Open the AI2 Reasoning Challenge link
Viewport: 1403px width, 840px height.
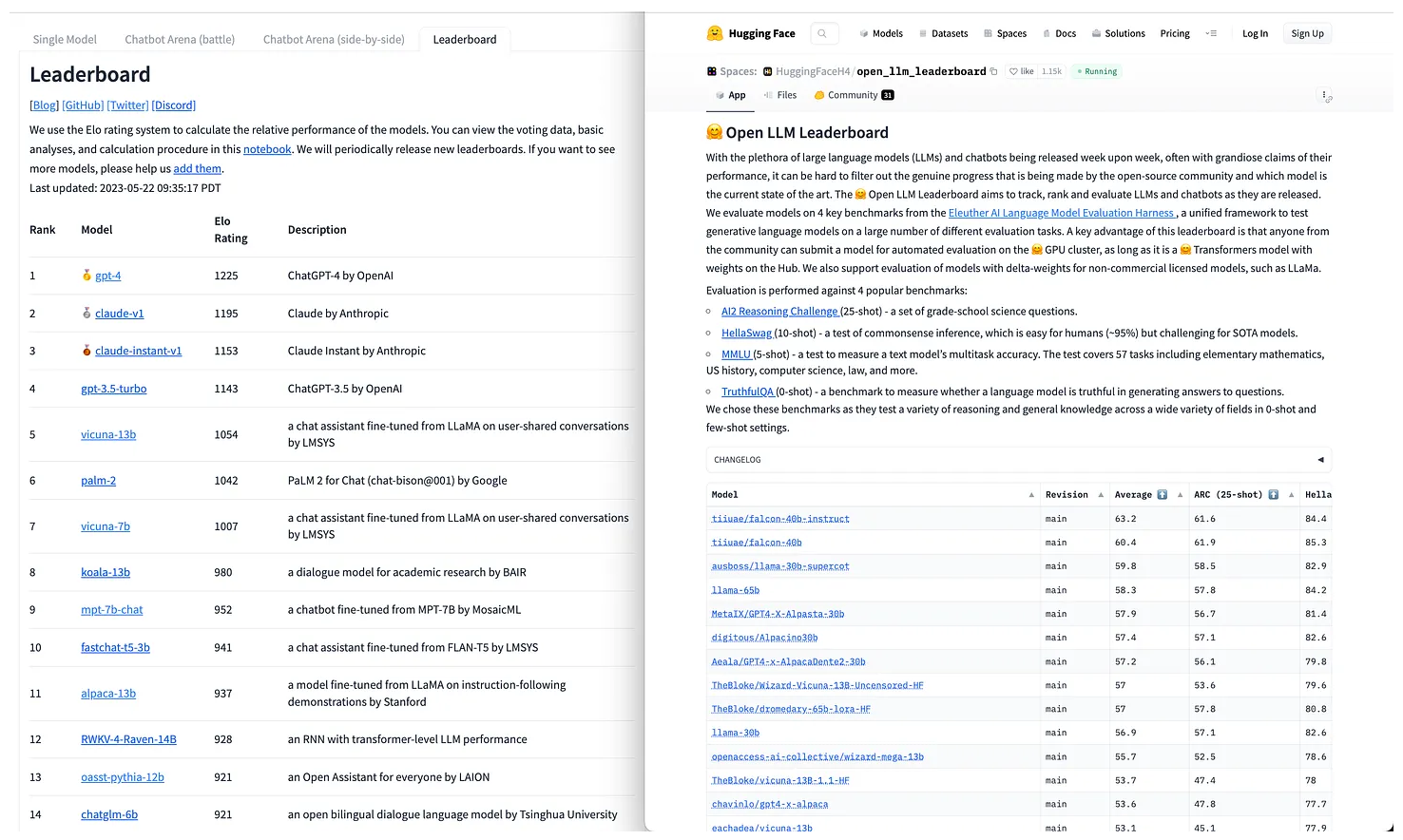[779, 312]
